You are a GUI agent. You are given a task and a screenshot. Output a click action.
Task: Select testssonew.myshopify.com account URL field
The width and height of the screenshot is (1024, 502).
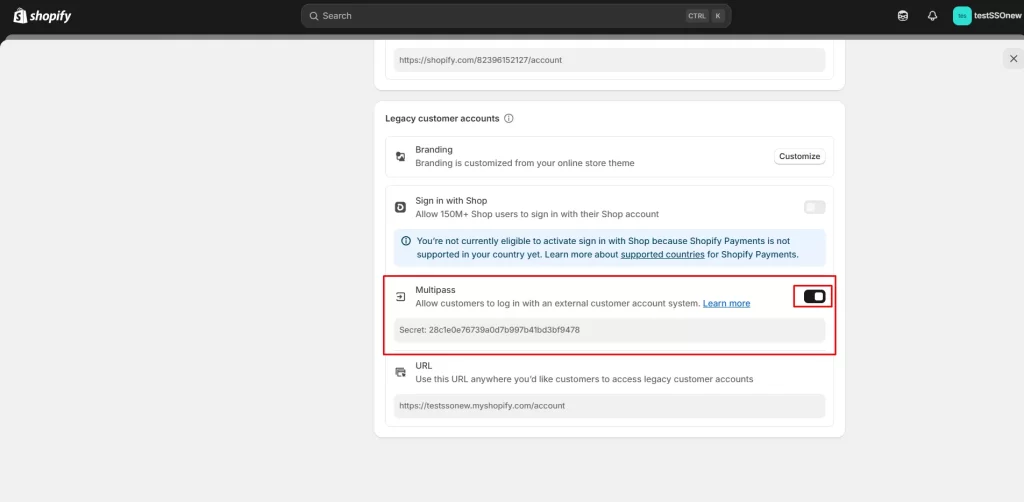[x=609, y=406]
